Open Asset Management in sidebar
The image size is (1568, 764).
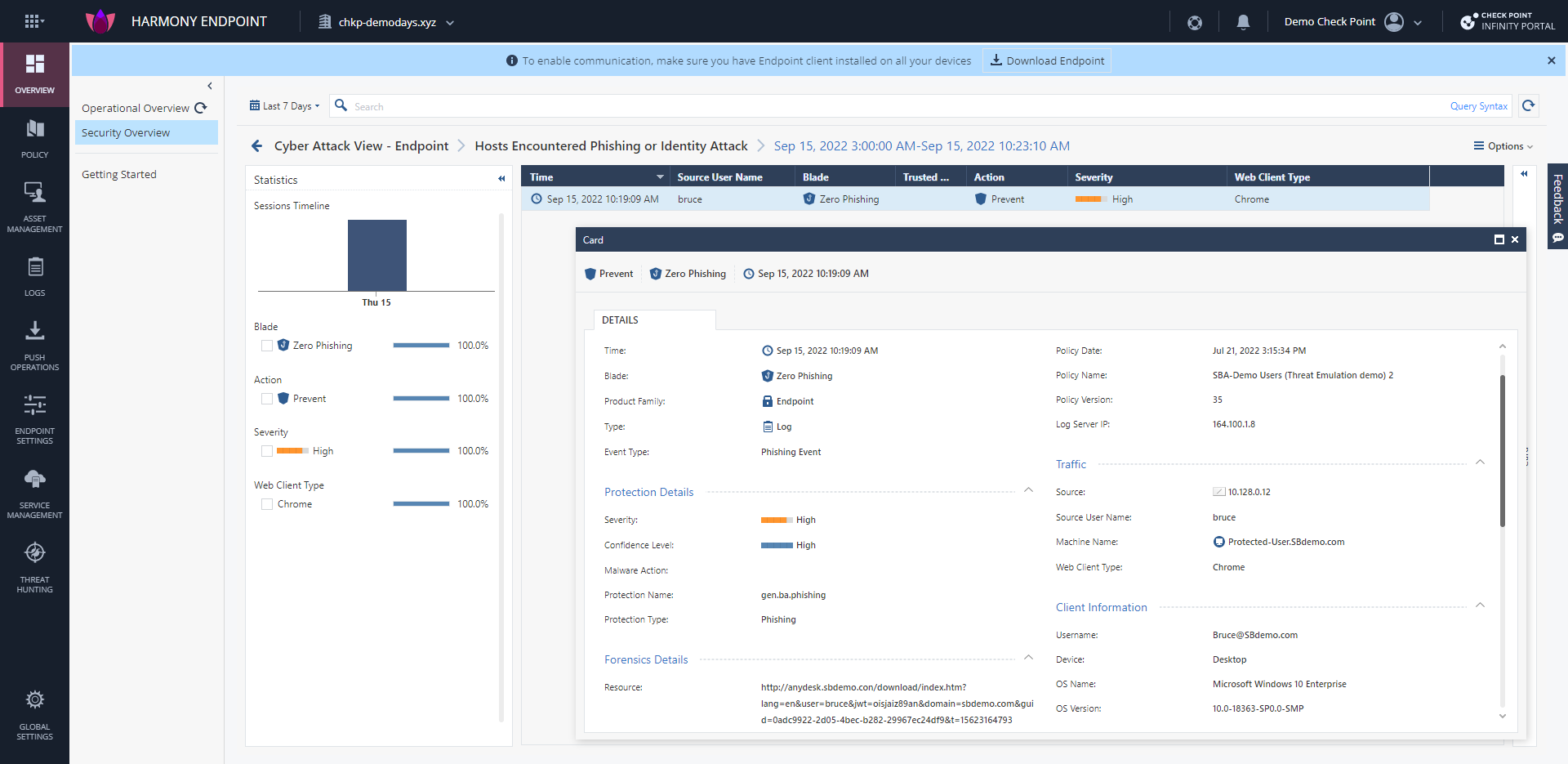click(x=34, y=208)
